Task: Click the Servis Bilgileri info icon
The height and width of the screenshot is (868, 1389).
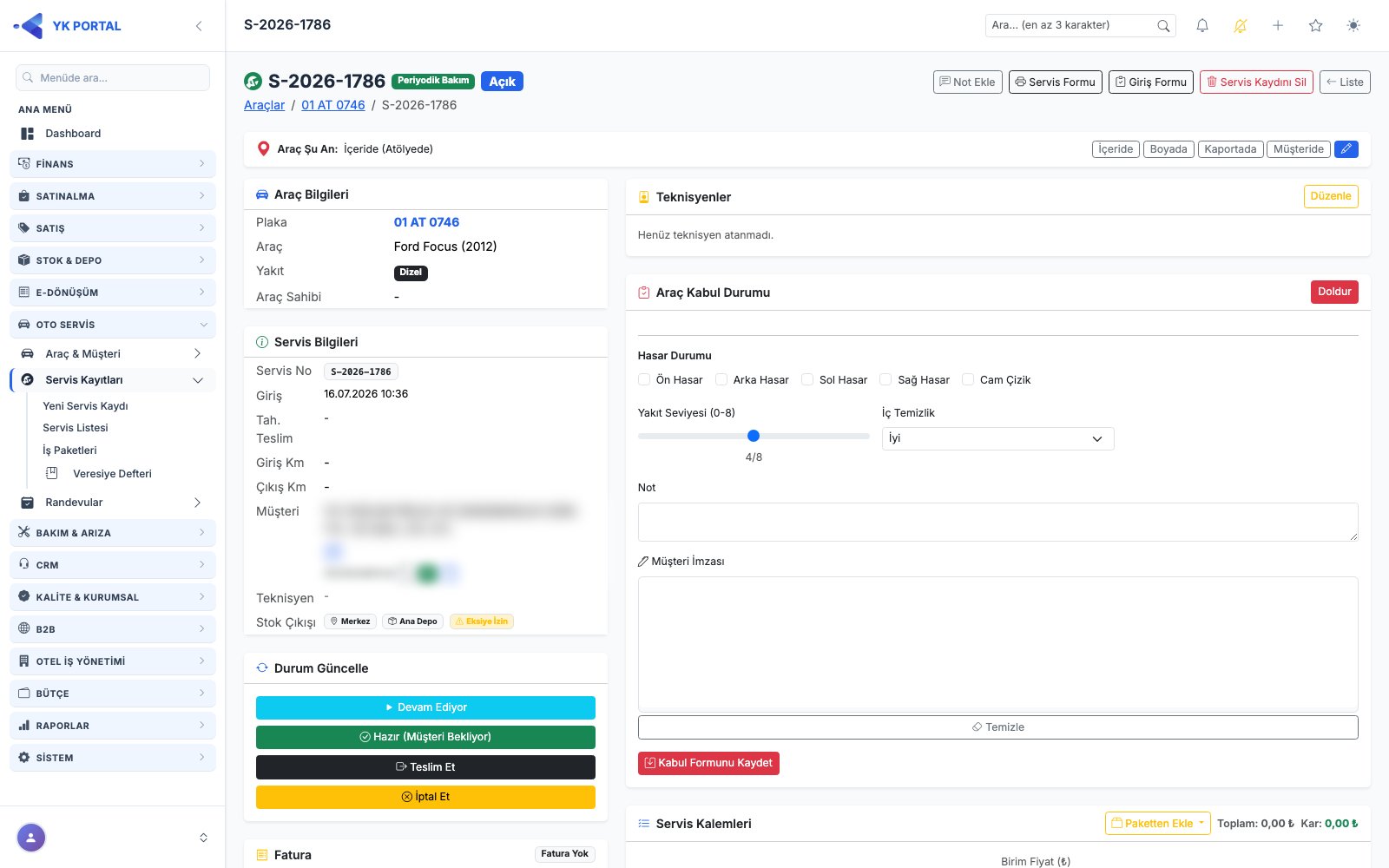Action: pyautogui.click(x=262, y=342)
